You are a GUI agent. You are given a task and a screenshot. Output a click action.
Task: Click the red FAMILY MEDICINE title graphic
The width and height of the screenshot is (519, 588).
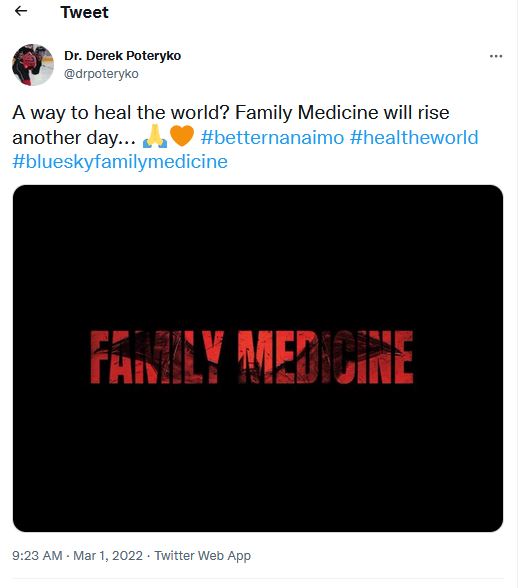[x=252, y=357]
